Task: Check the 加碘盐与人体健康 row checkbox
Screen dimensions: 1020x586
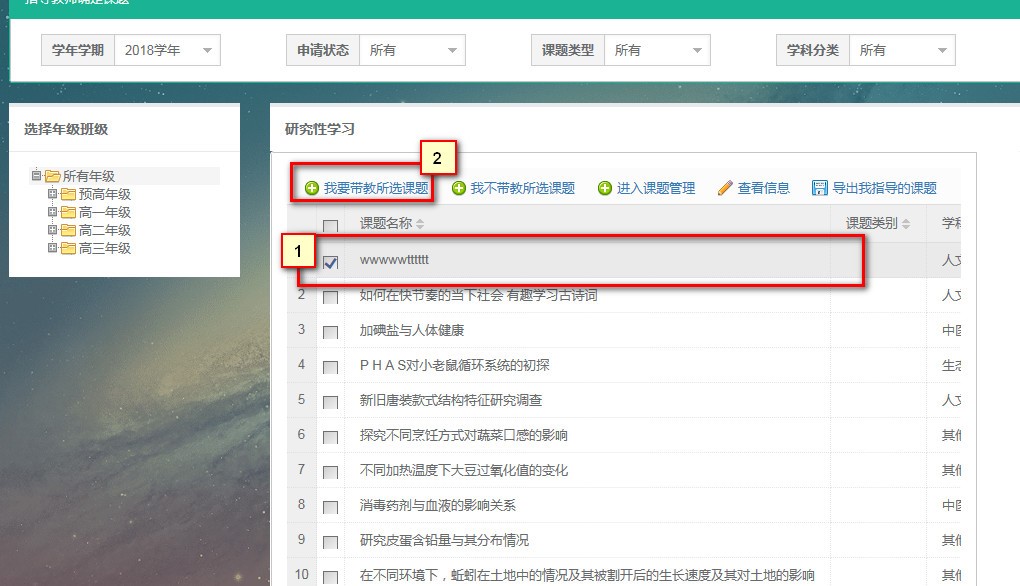Action: pos(331,332)
